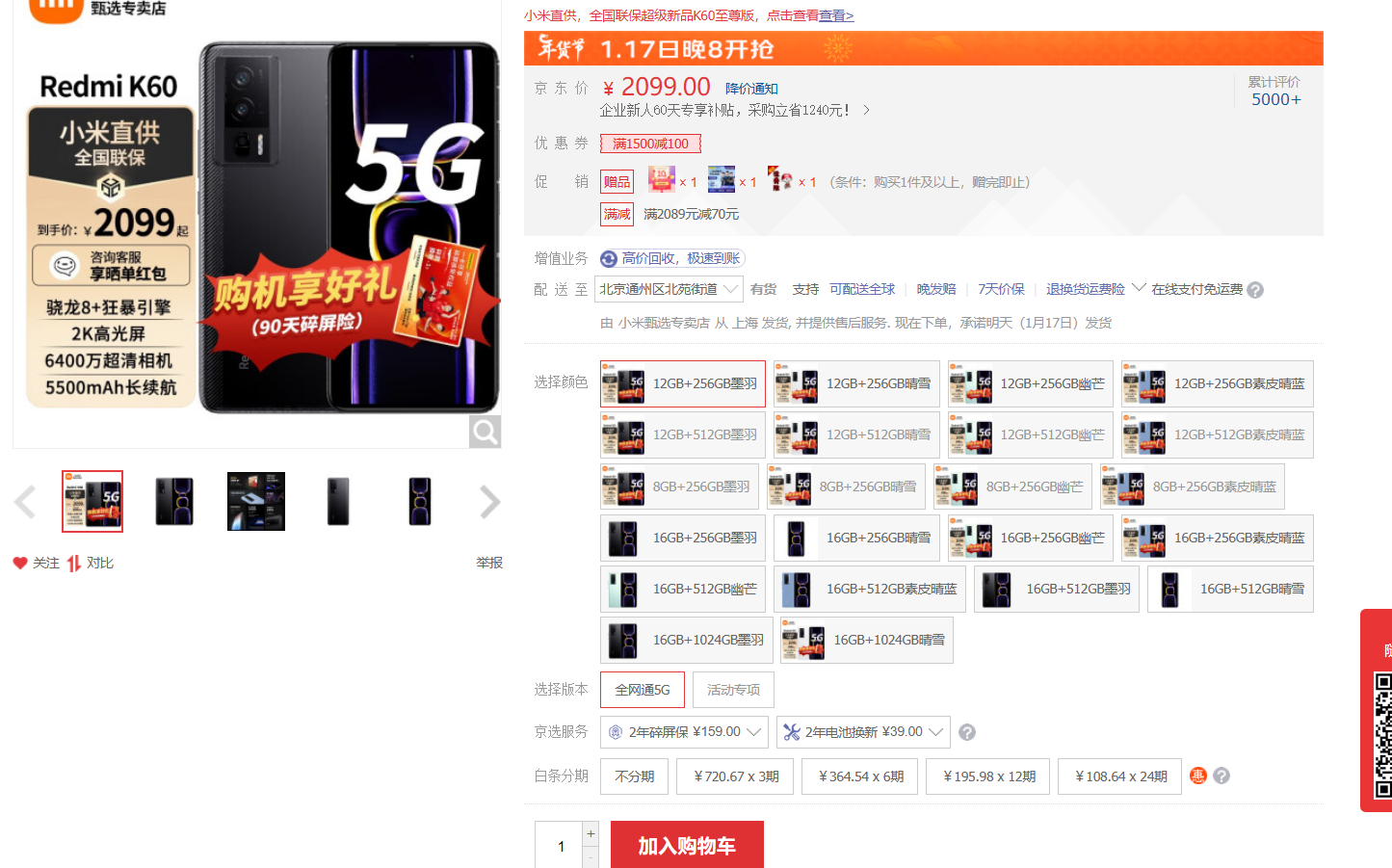Click 7天价保 service text
Screen dimensions: 1392x868
[x=1001, y=289]
